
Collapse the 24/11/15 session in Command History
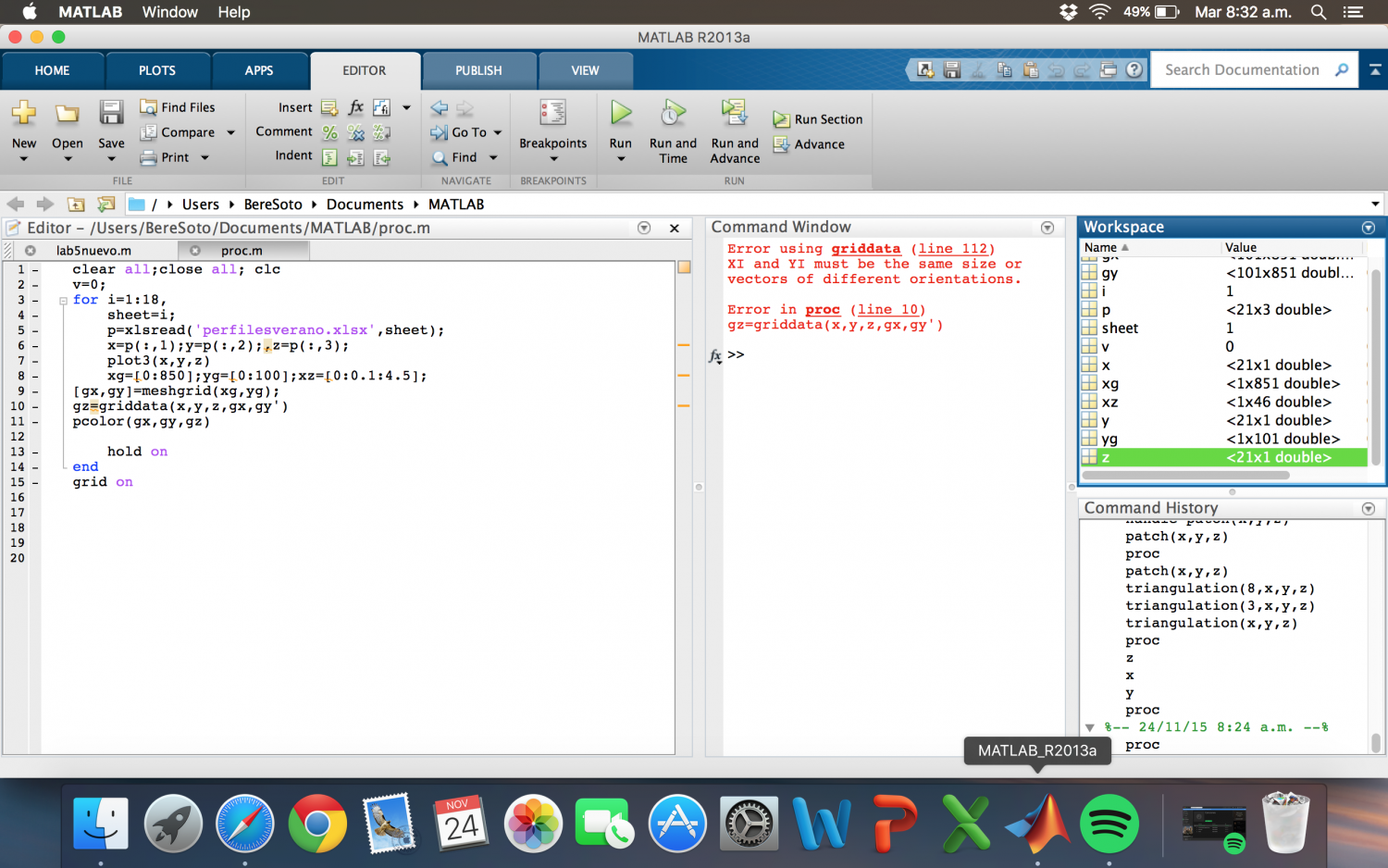point(1090,728)
